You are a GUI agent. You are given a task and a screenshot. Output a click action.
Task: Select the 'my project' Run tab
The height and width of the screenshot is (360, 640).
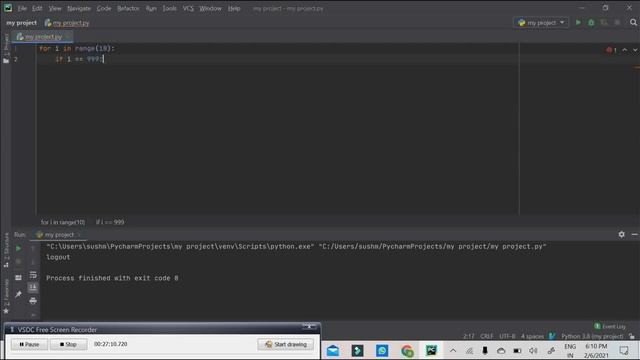coord(58,235)
